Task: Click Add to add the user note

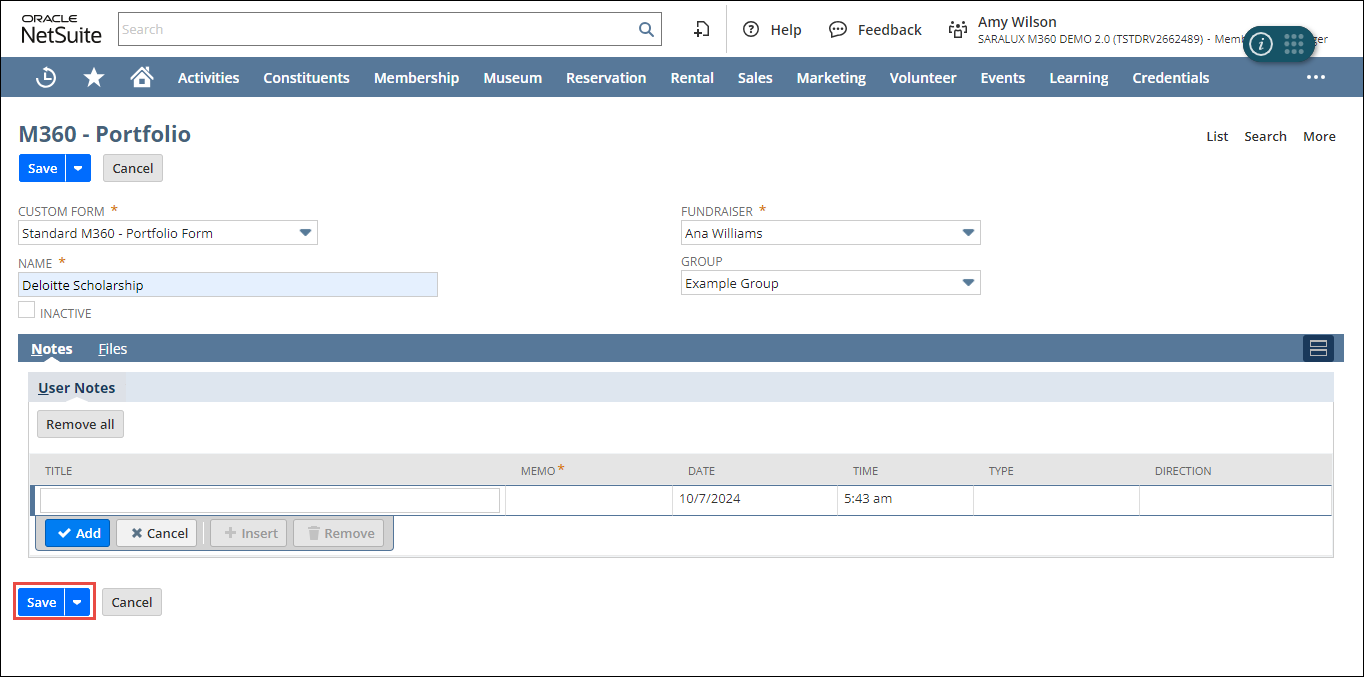Action: pyautogui.click(x=78, y=533)
